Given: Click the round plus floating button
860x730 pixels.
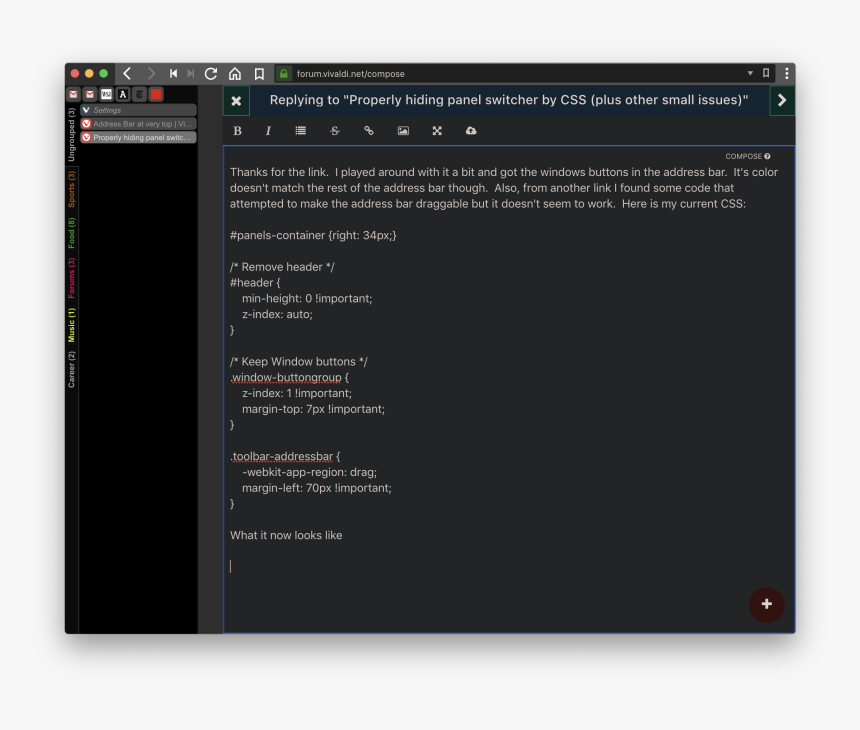Looking at the screenshot, I should (767, 604).
